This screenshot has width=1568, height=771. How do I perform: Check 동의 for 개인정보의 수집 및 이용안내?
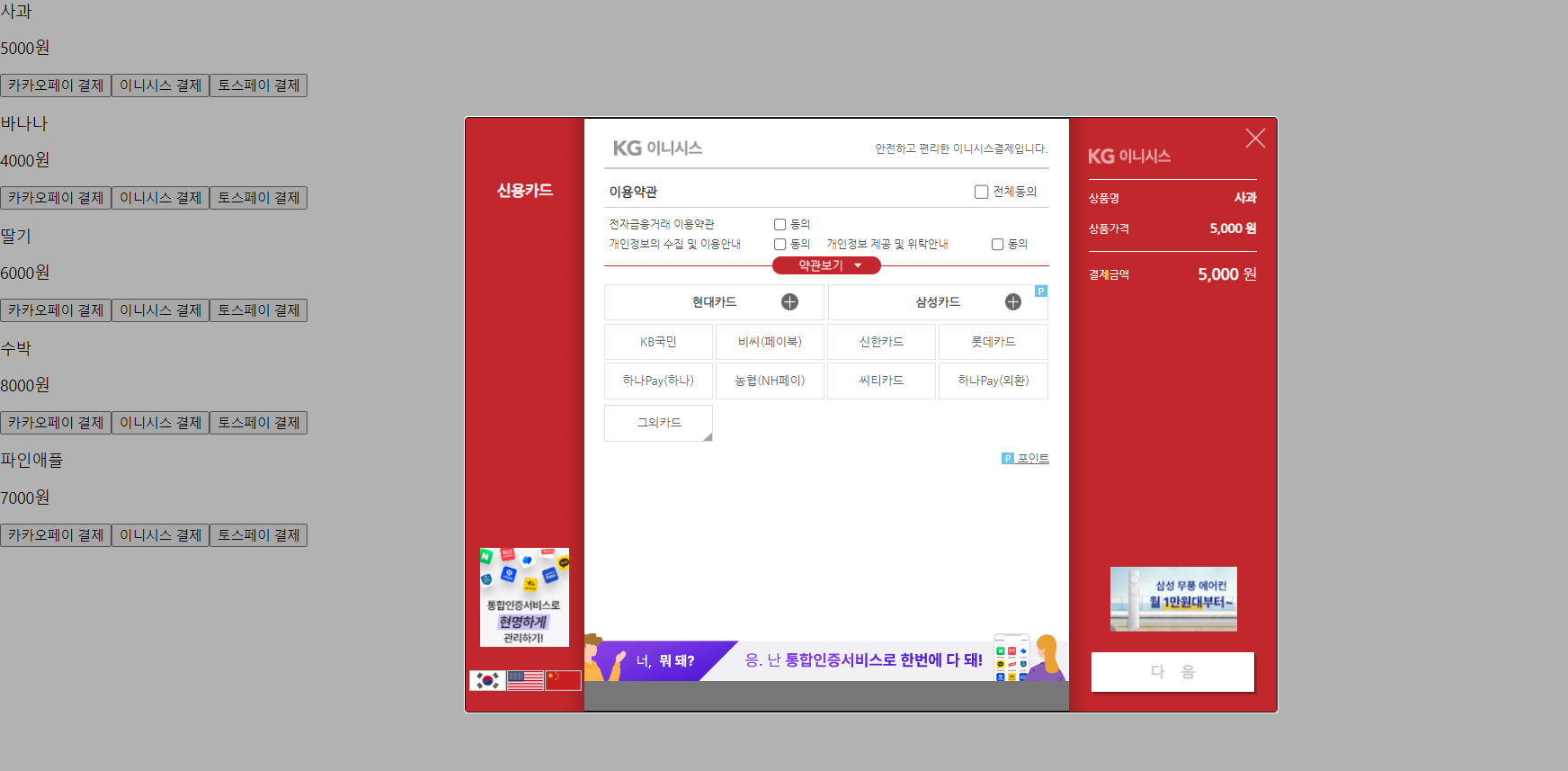(x=780, y=245)
